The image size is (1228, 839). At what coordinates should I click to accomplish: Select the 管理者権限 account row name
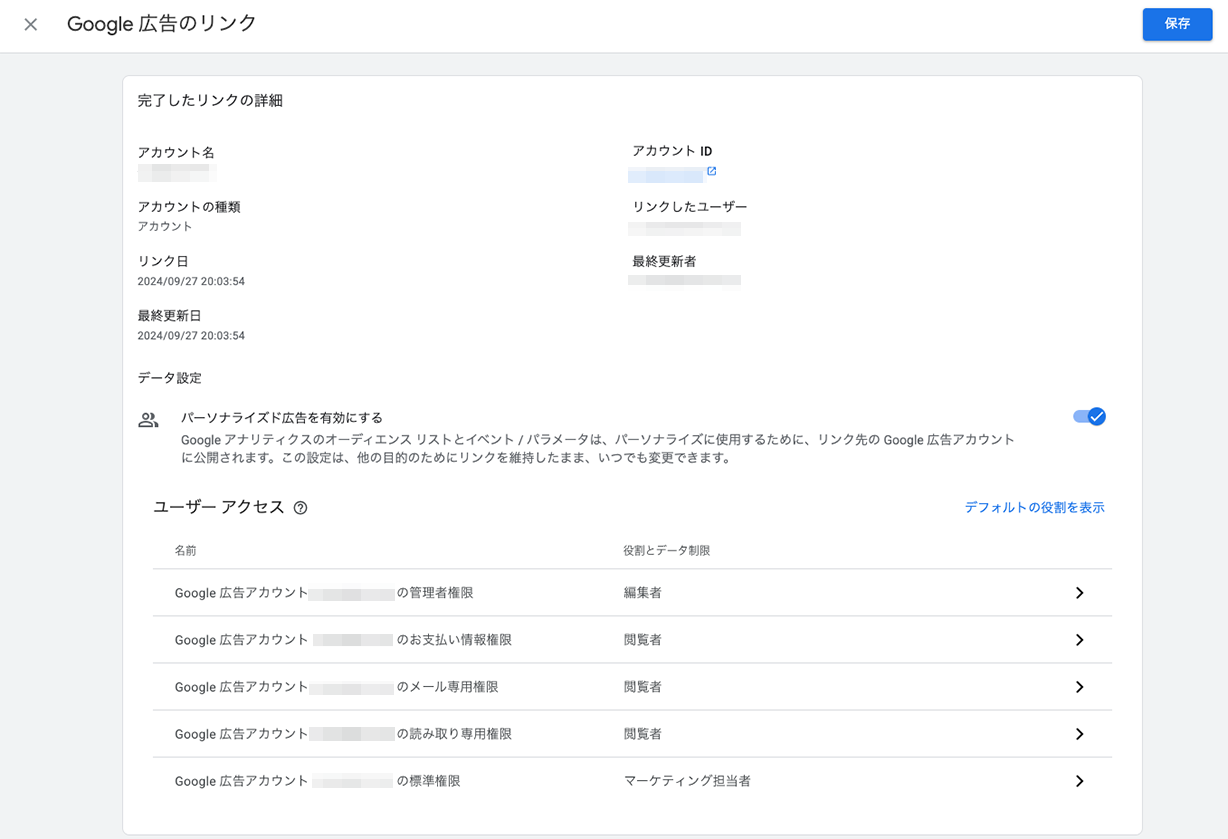coord(324,593)
